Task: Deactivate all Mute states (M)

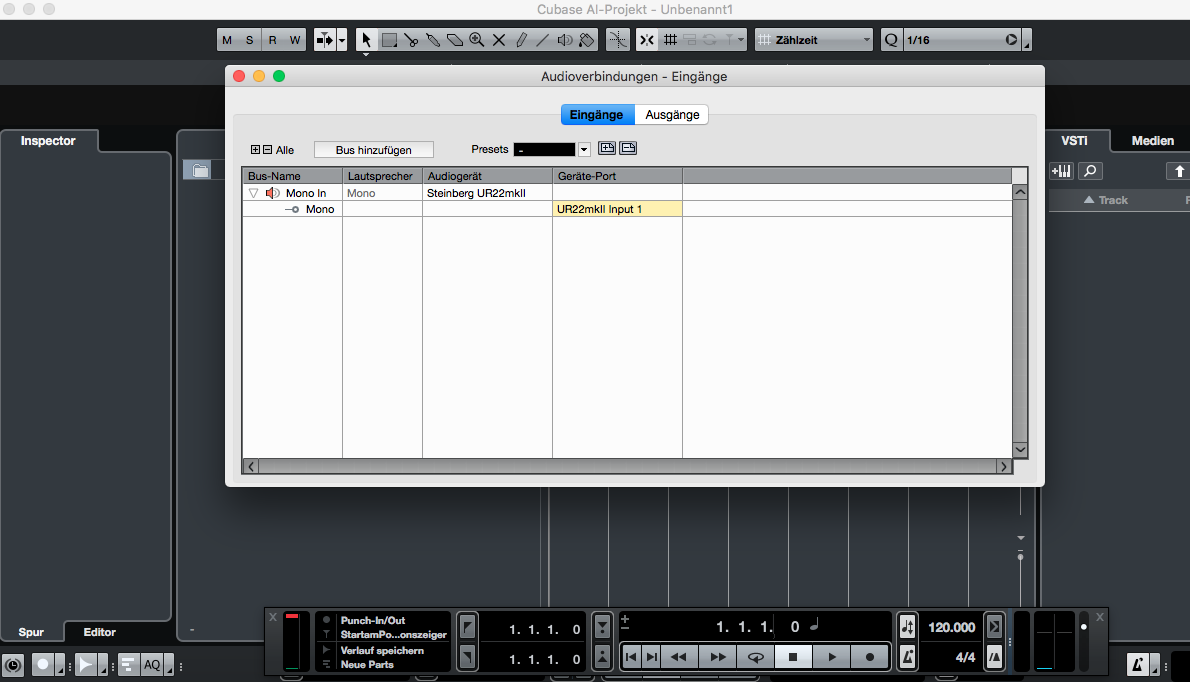Action: (x=227, y=40)
